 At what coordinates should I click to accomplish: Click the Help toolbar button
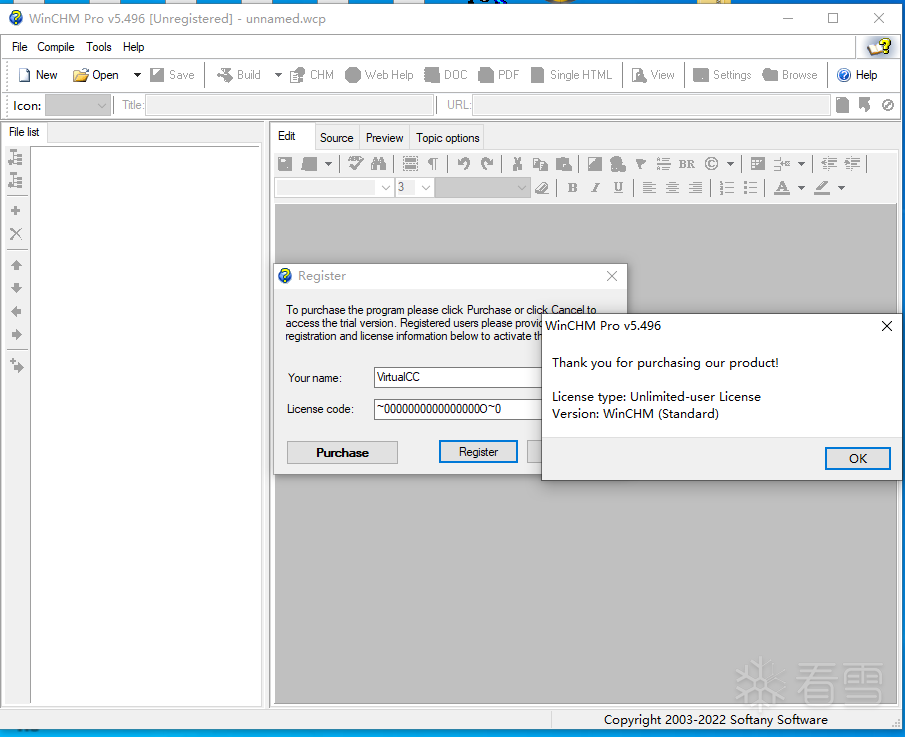[857, 75]
